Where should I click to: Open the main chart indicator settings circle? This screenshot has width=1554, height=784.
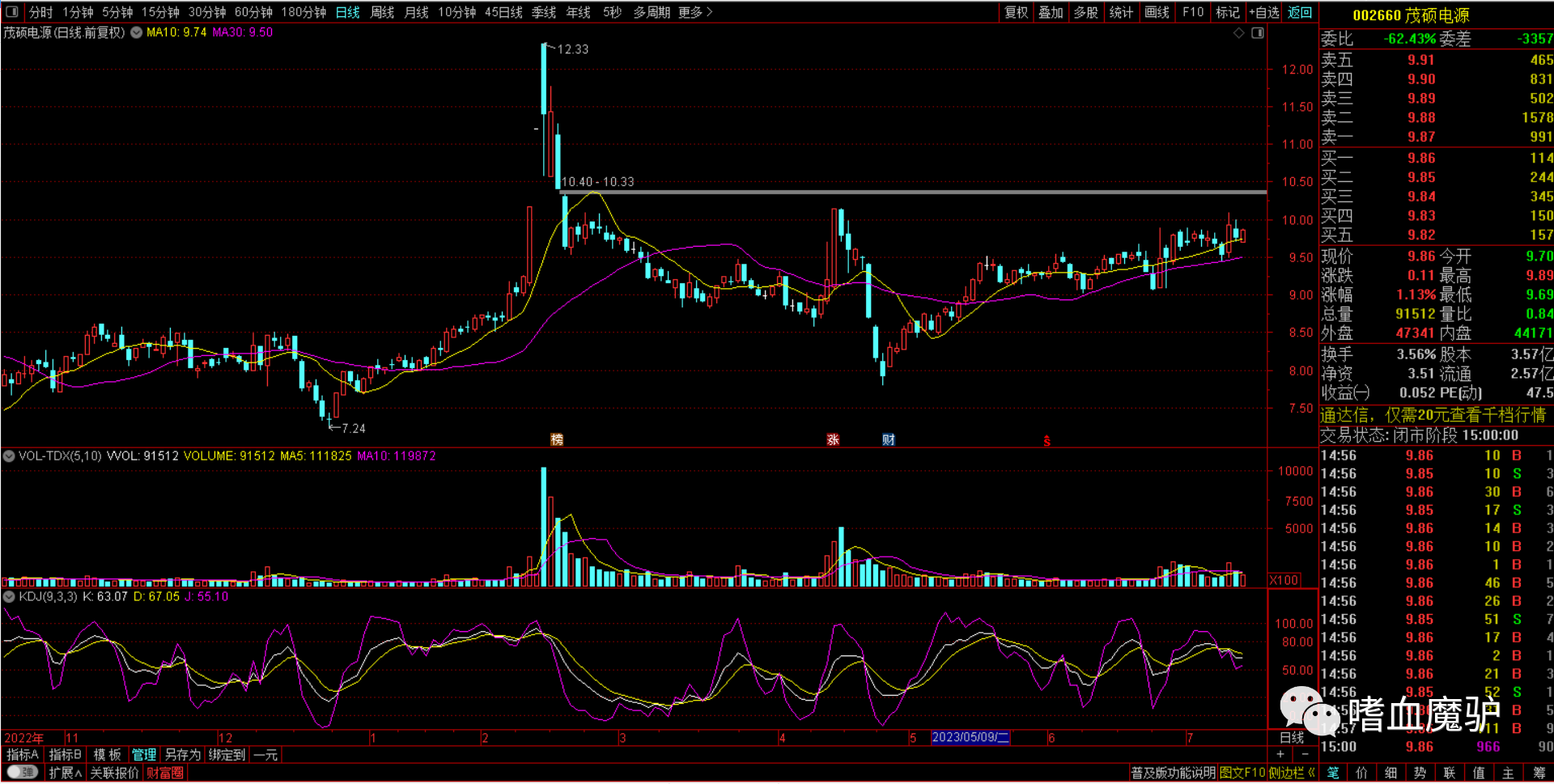point(137,32)
